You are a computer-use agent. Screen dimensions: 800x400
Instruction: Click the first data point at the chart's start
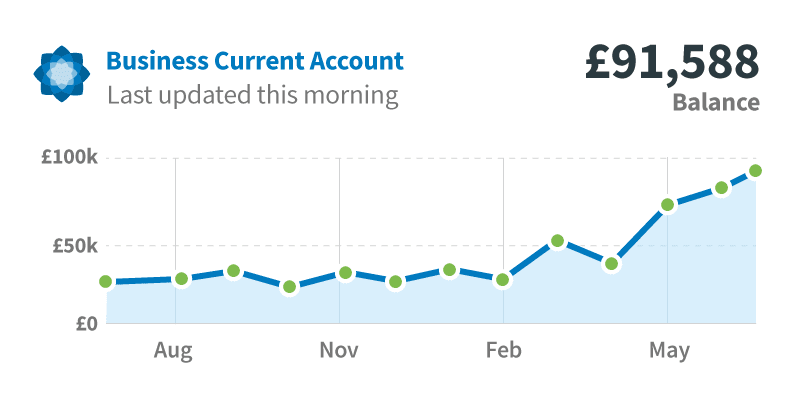click(x=106, y=282)
